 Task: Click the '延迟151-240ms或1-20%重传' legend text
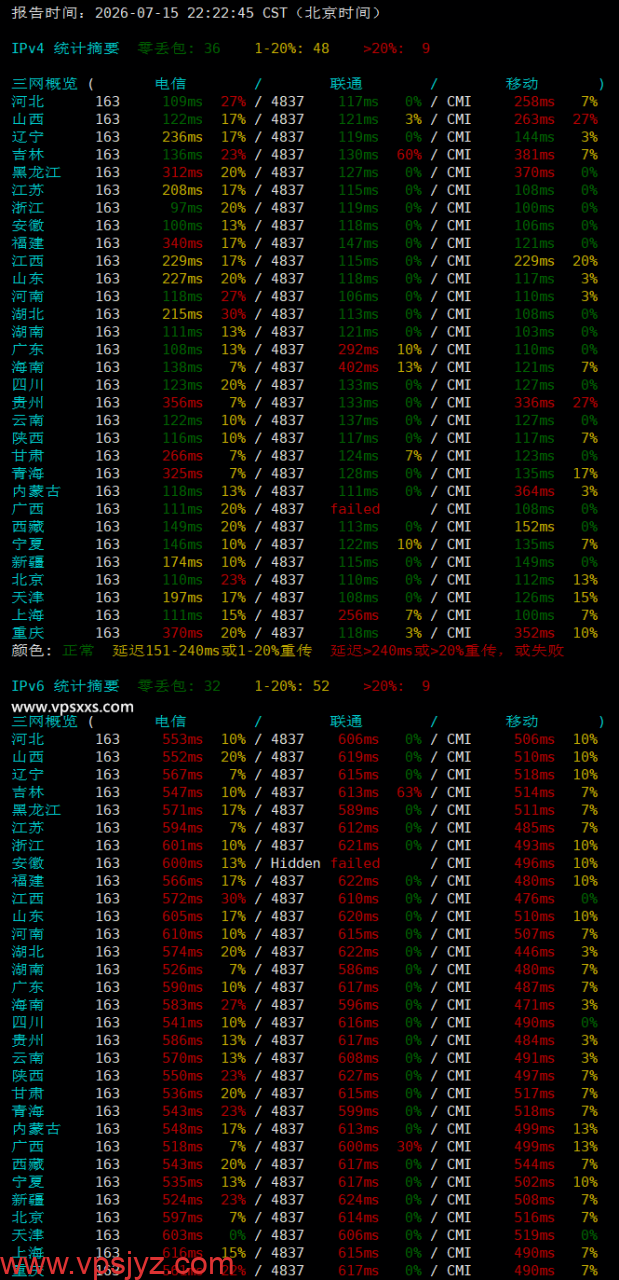click(212, 650)
